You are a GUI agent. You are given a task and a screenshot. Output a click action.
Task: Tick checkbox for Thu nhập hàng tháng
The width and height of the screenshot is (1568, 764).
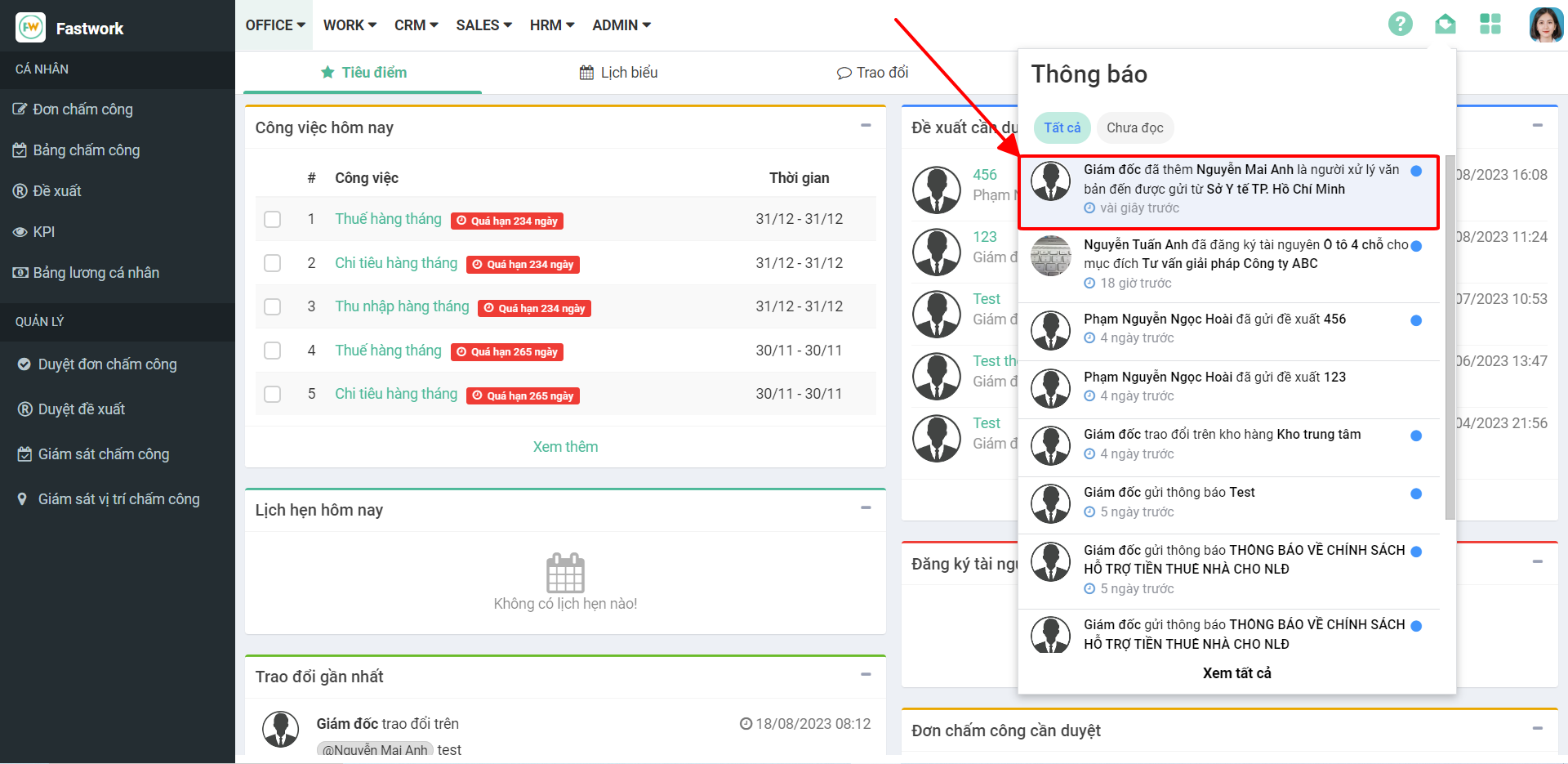(273, 307)
